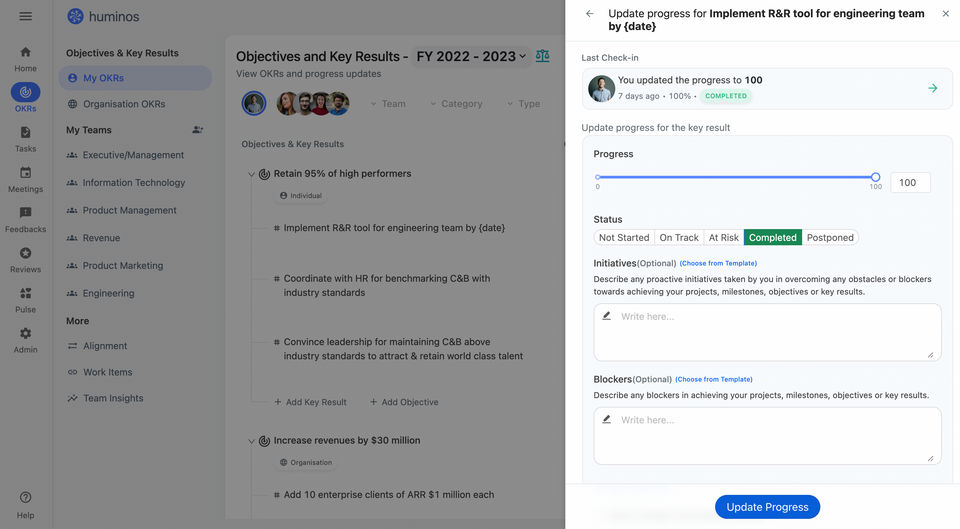This screenshot has height=529, width=960.
Task: Open last check-in green arrow
Action: pyautogui.click(x=932, y=88)
